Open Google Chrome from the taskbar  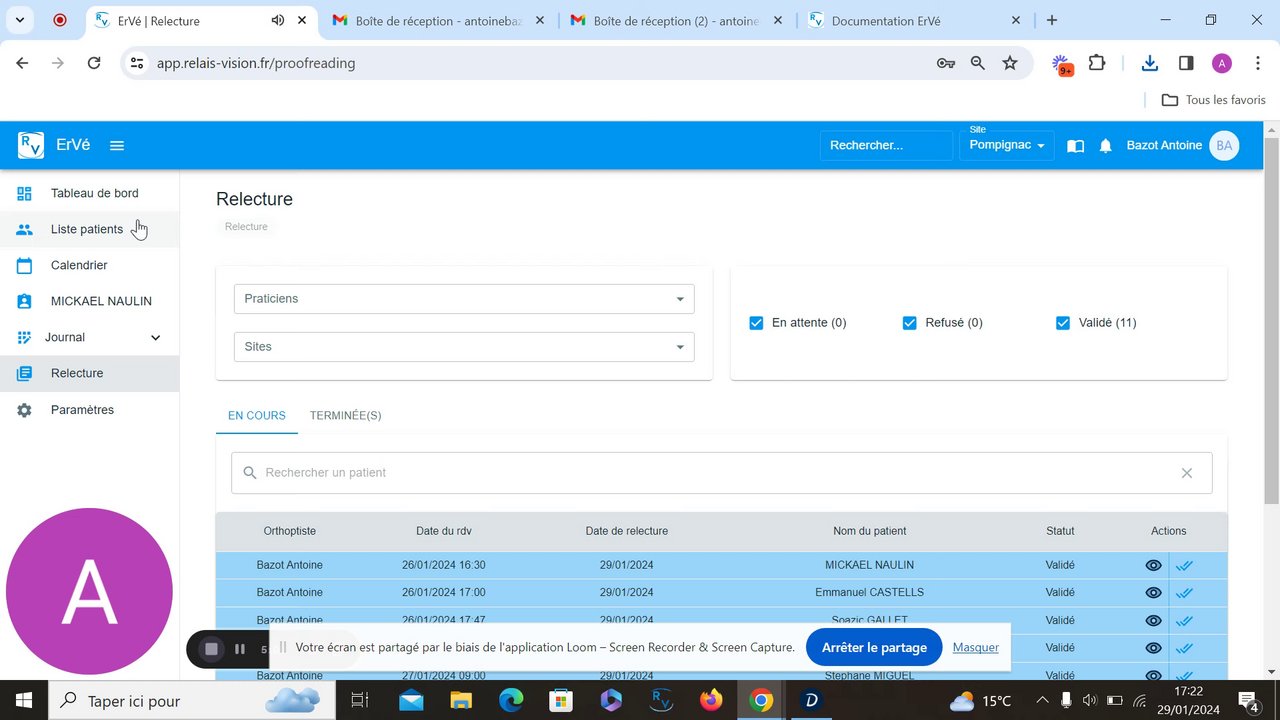(x=761, y=700)
